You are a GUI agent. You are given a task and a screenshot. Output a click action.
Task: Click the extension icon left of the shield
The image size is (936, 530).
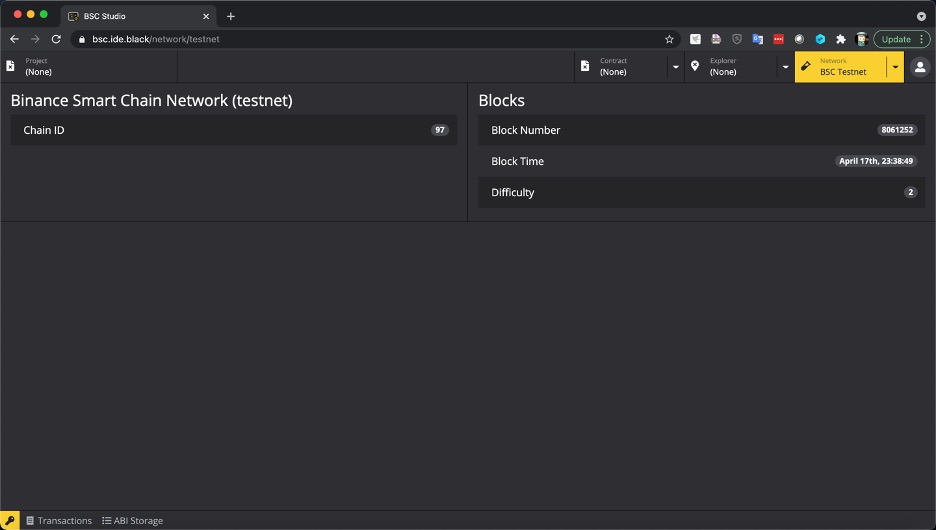point(716,39)
